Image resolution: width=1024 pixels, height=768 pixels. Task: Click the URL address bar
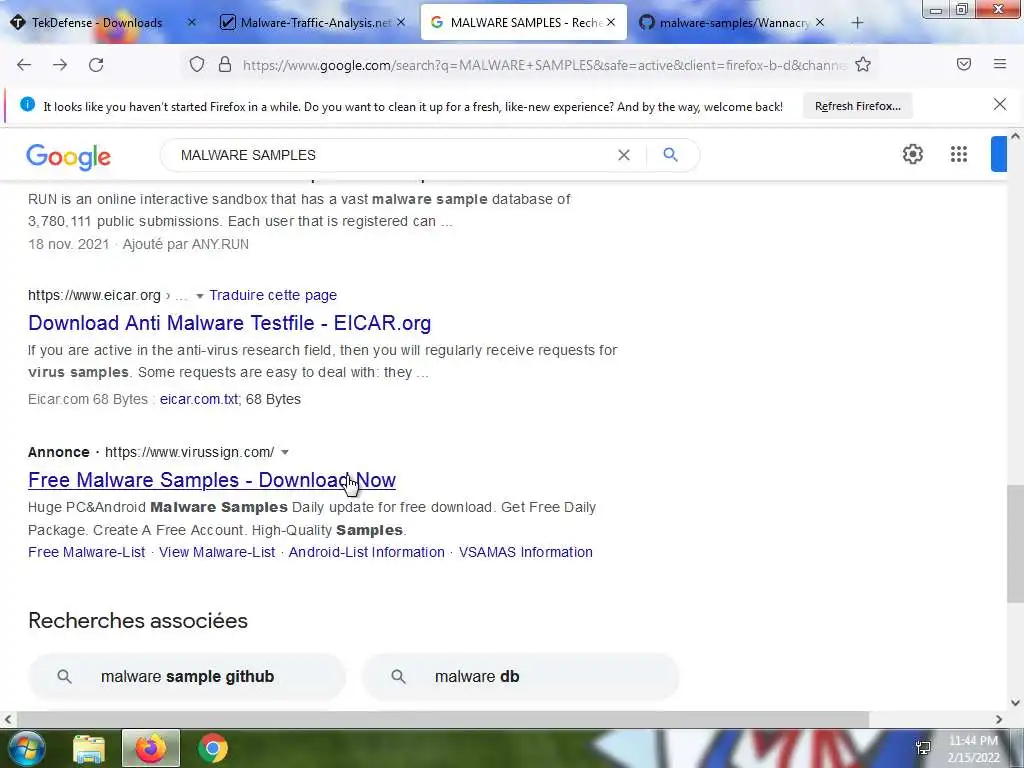pos(543,65)
